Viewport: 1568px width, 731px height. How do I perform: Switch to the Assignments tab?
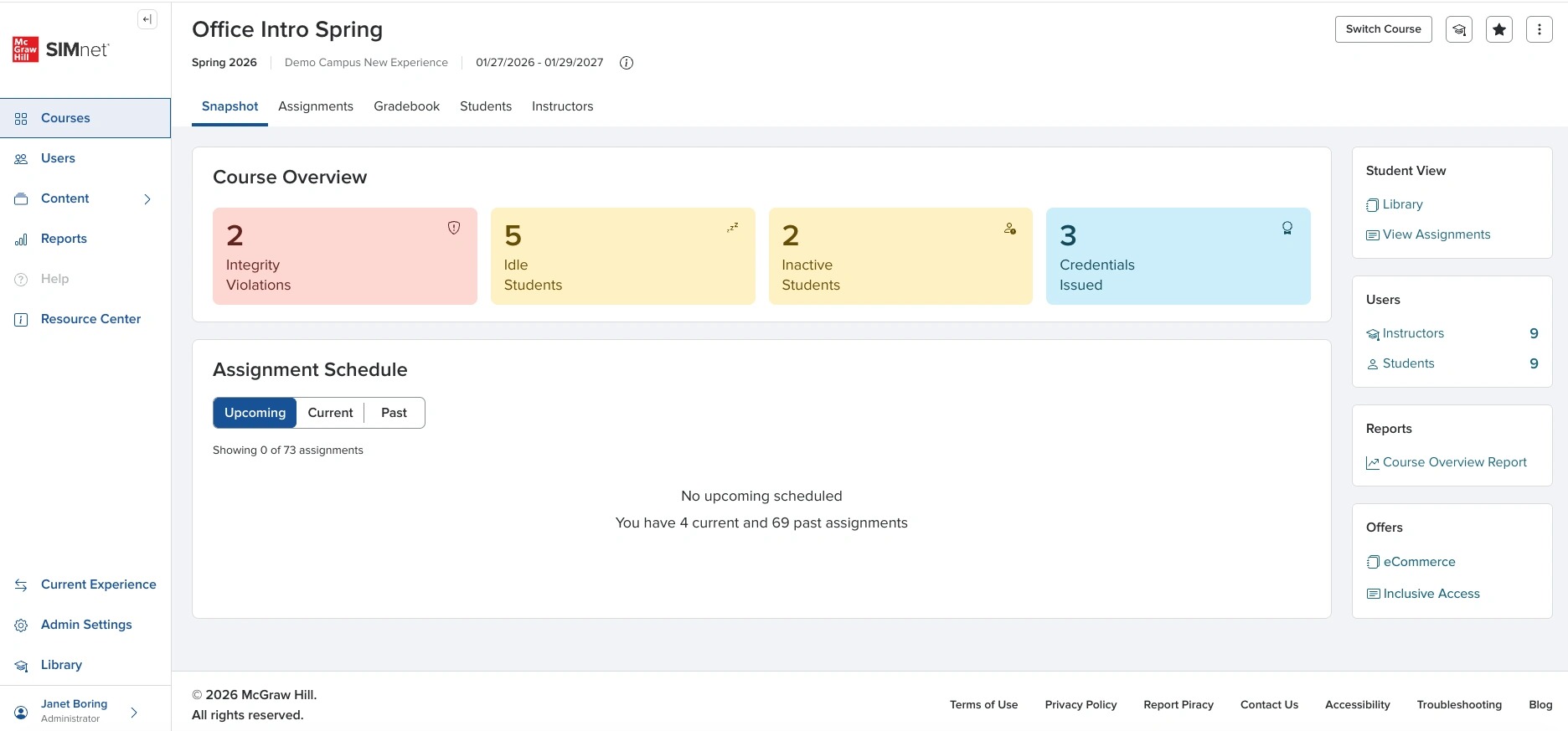[x=316, y=106]
